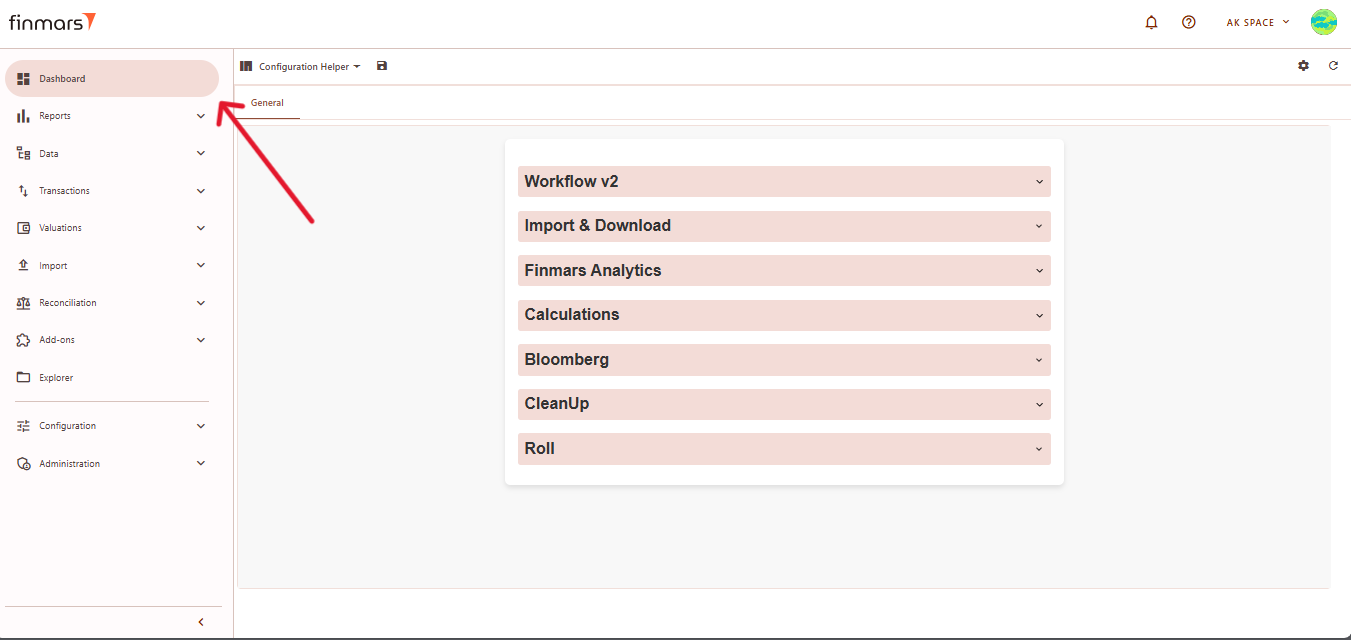Image resolution: width=1351 pixels, height=640 pixels.
Task: Click the notifications bell icon
Action: coord(1151,22)
